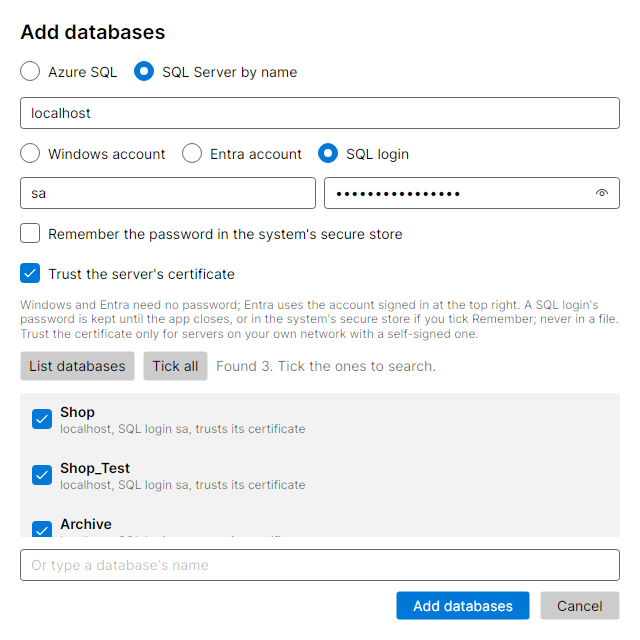The image size is (640, 640).
Task: Untick Trust the server's certificate
Action: point(30,273)
